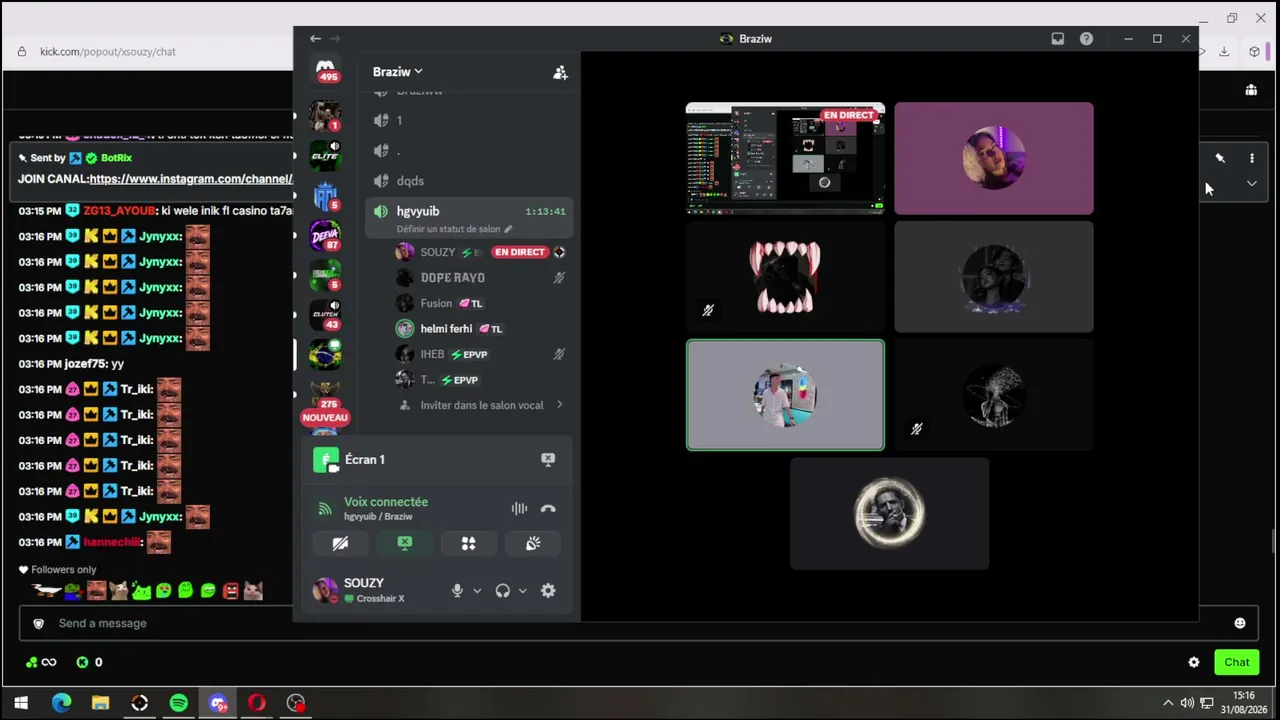Viewport: 1280px width, 720px height.
Task: Open the NOUVEAU unread mentions pill
Action: pos(325,418)
